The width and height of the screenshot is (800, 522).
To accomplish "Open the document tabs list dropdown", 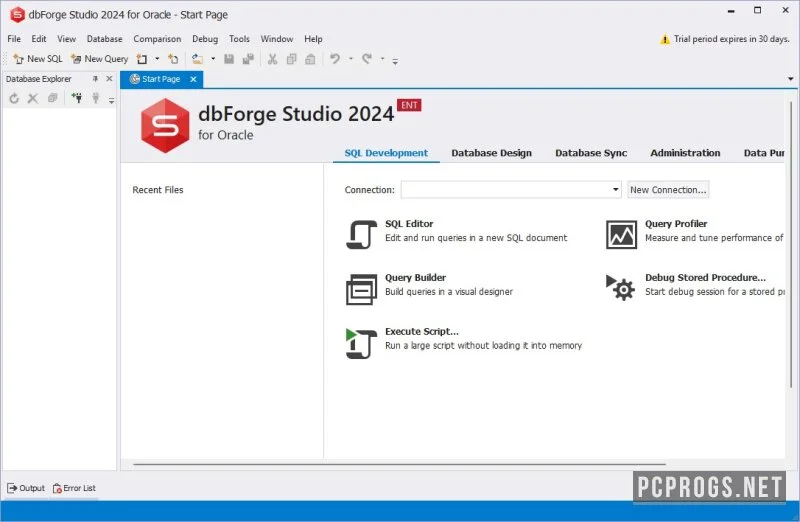I will pyautogui.click(x=790, y=79).
